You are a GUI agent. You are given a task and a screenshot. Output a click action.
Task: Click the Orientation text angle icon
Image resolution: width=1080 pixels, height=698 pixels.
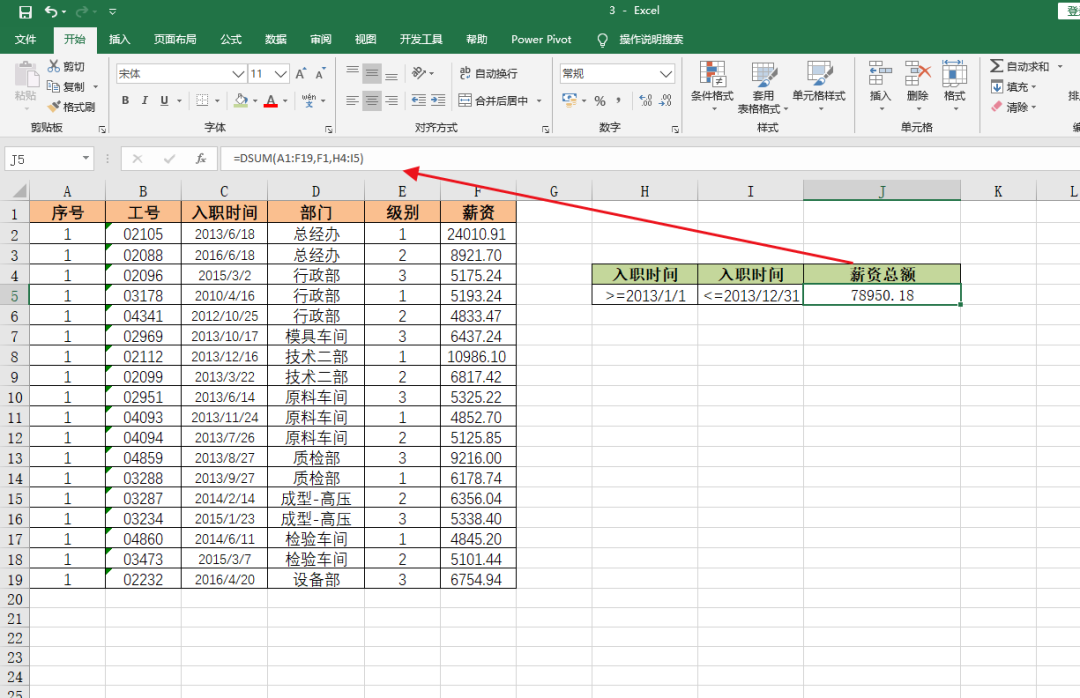(419, 74)
